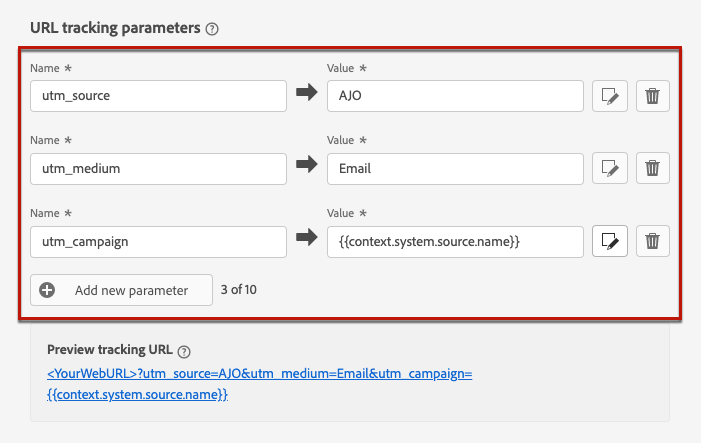The image size is (701, 443).
Task: Open the preview tracking URL link
Action: pyautogui.click(x=259, y=374)
